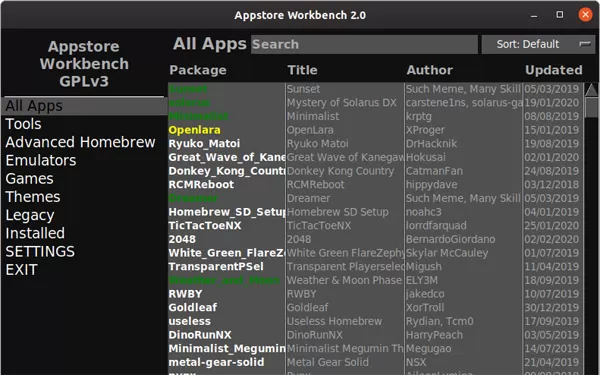Click the Weather & Moon Phase title

click(344, 280)
